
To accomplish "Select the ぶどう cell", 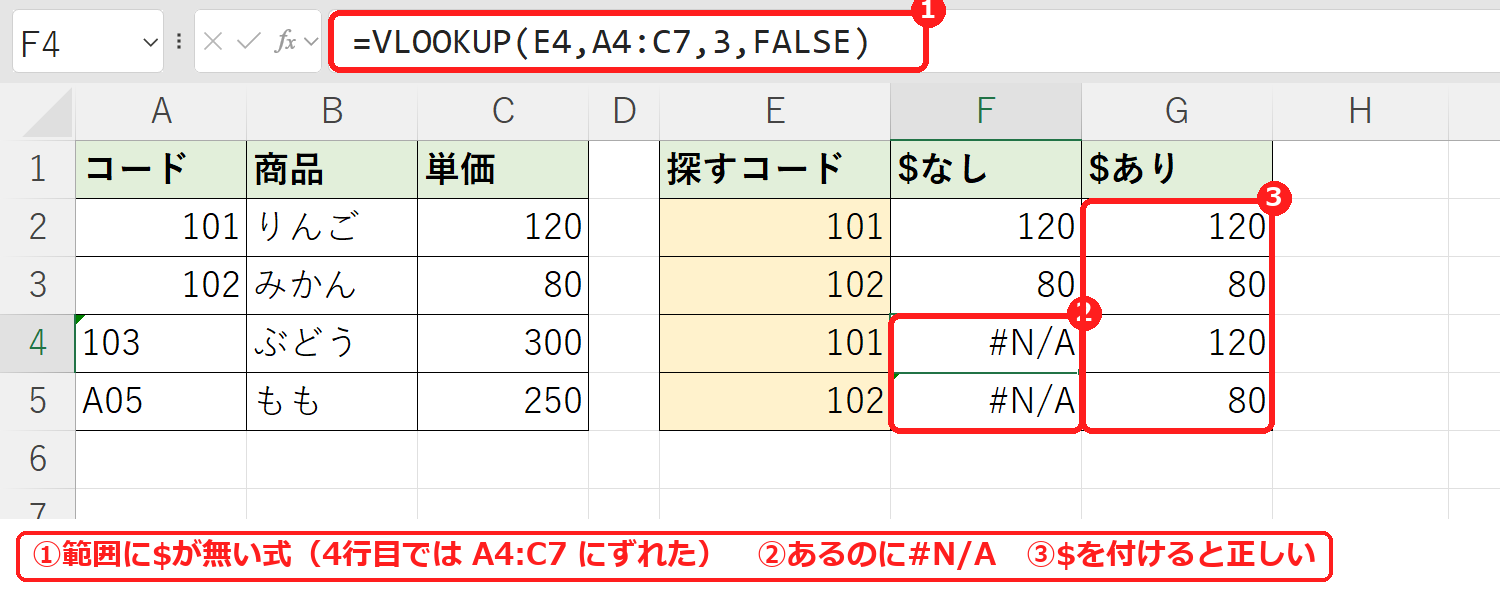I will click(332, 343).
